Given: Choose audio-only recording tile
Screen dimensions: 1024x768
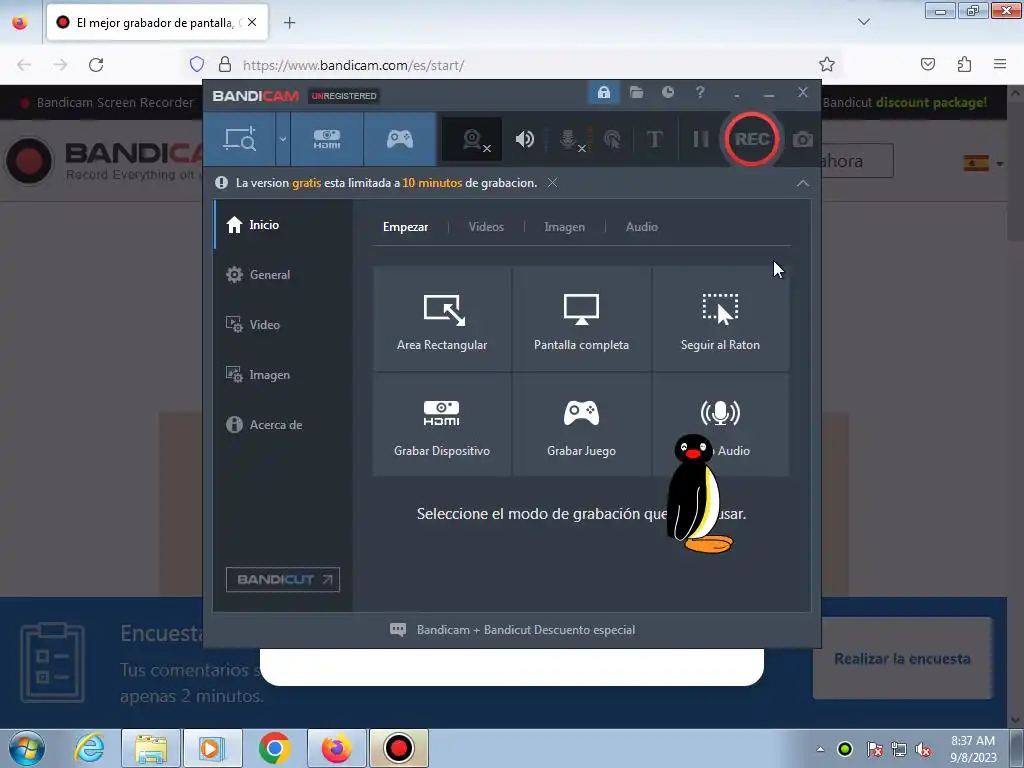Looking at the screenshot, I should pos(720,425).
